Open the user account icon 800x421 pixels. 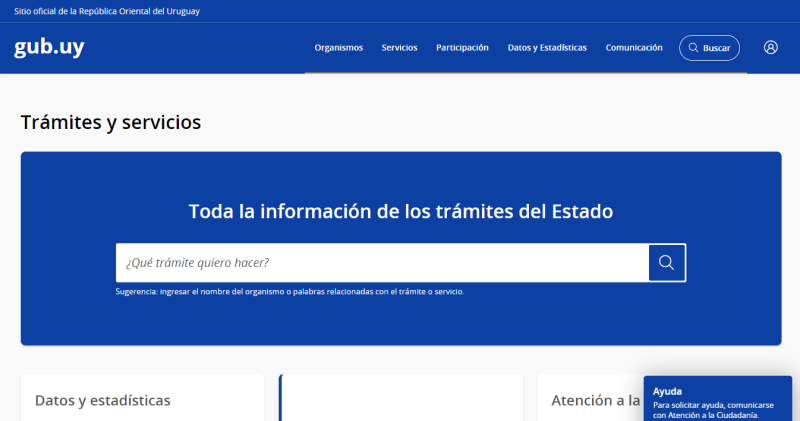770,47
